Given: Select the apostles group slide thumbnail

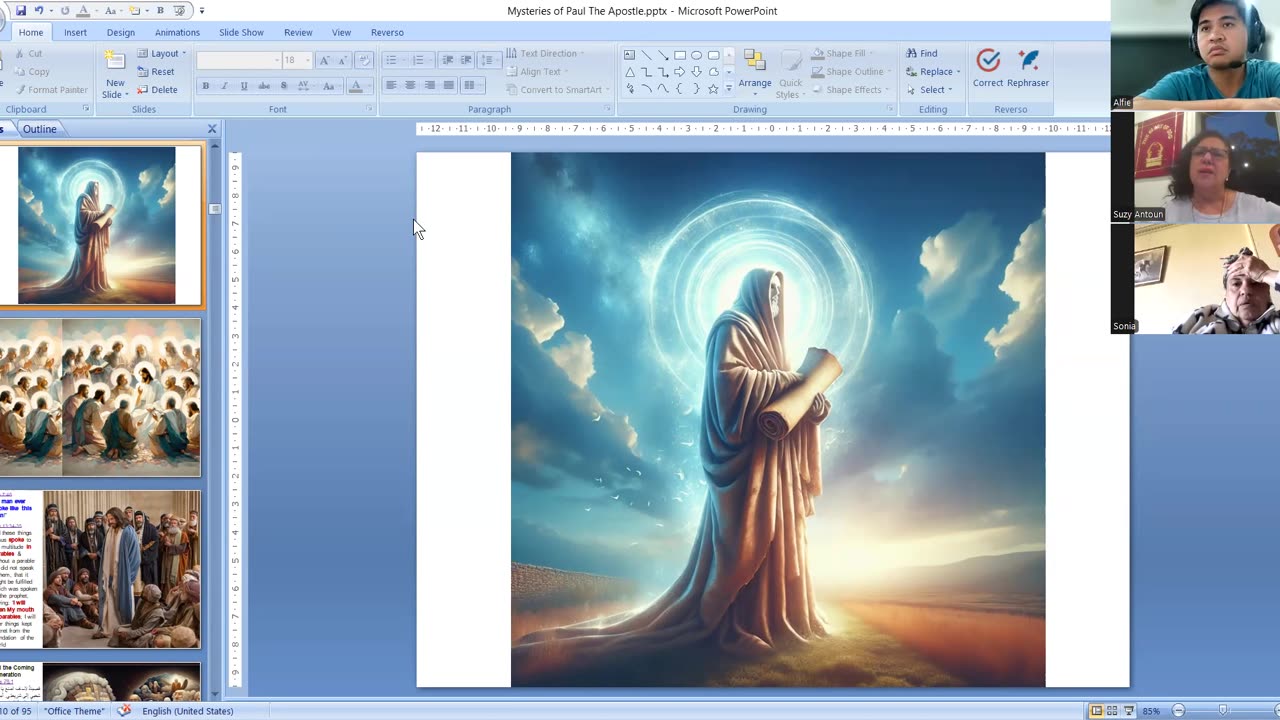Looking at the screenshot, I should click(100, 397).
